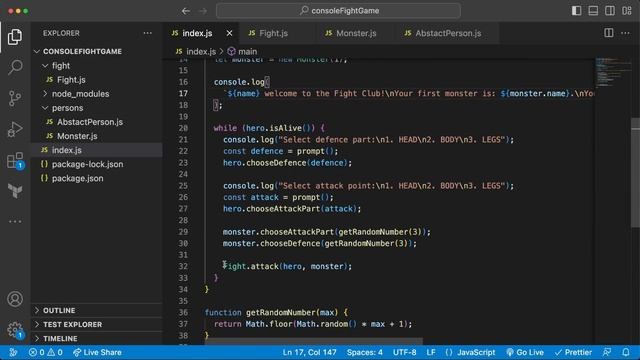640x360 pixels.
Task: Click the consoleFightGame command center search
Action: point(338,11)
